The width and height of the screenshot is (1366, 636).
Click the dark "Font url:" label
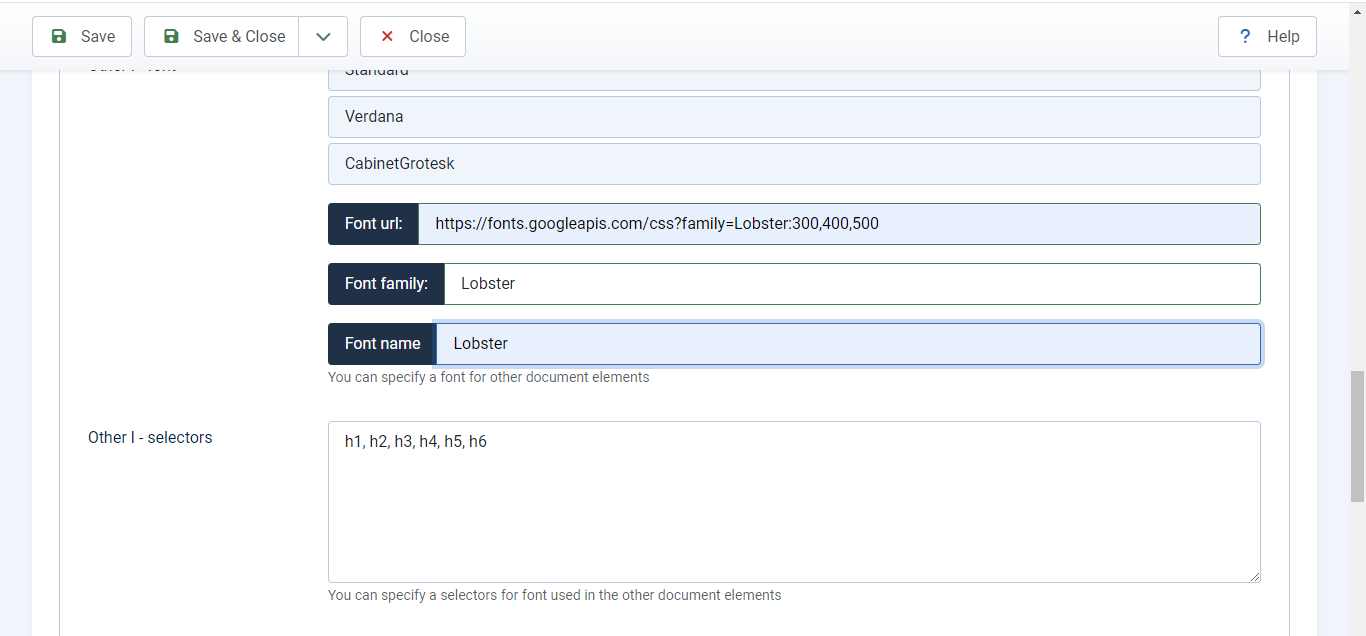[373, 224]
